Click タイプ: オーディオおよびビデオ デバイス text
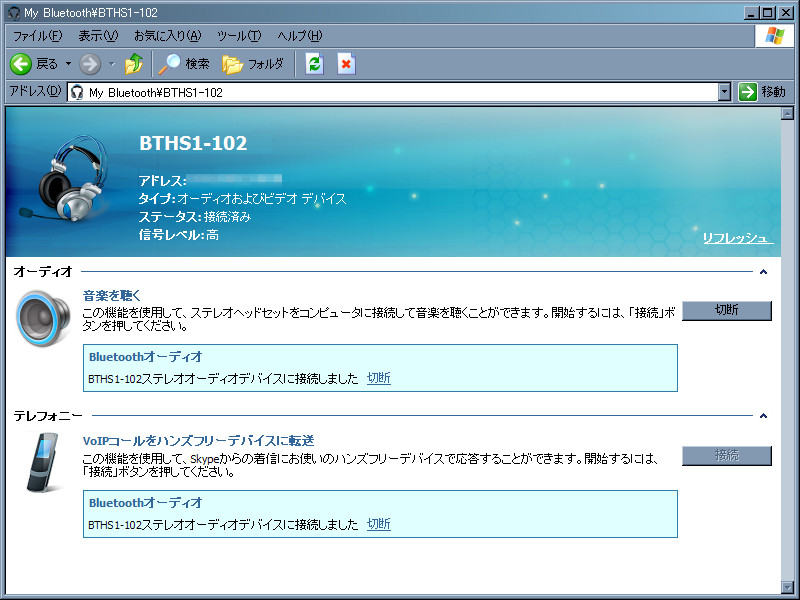Image resolution: width=800 pixels, height=600 pixels. click(x=242, y=198)
